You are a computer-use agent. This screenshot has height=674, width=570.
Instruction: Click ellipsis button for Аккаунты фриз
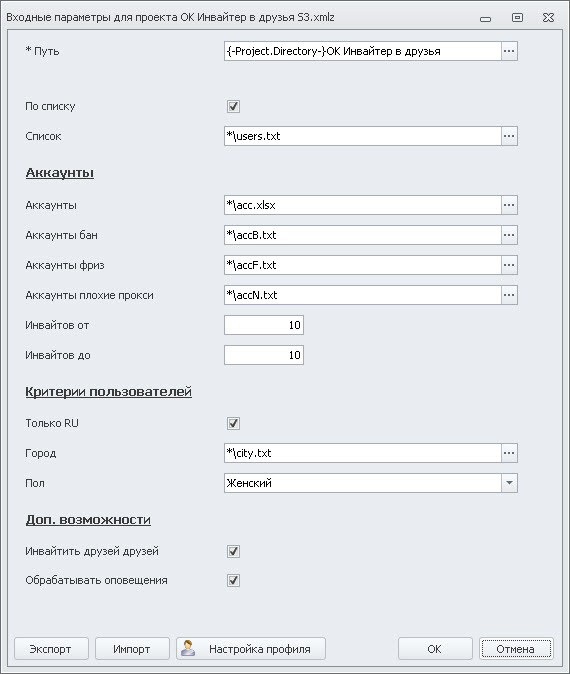click(x=509, y=265)
